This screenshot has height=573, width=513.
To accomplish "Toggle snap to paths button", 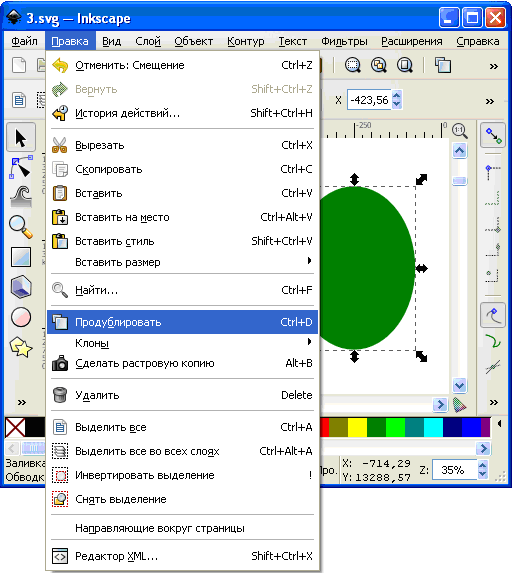I will [x=493, y=341].
